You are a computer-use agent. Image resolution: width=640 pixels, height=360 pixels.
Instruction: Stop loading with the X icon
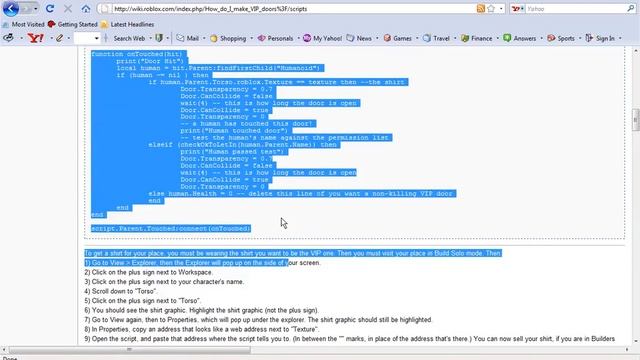pos(68,9)
